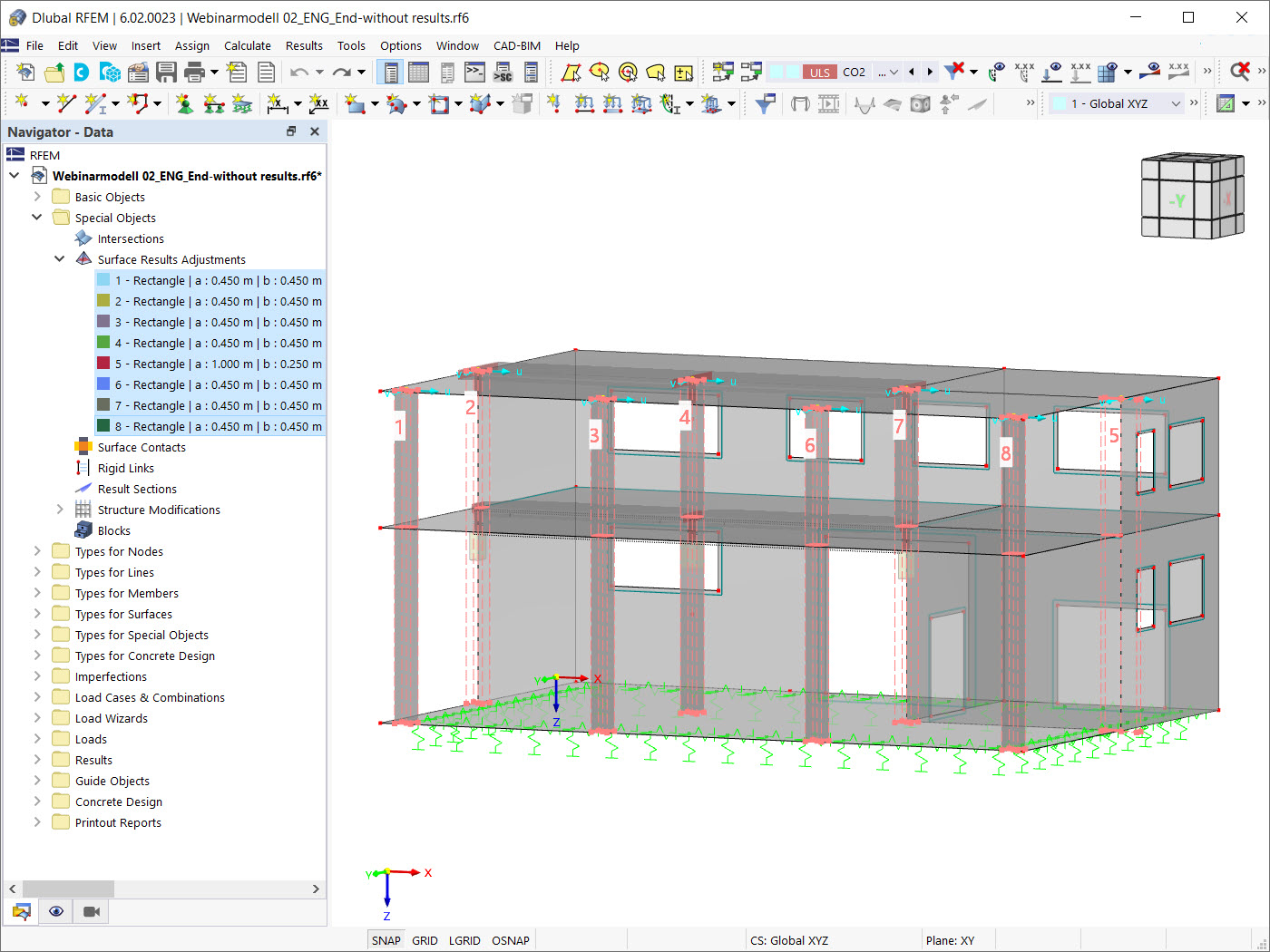Click the New Dimension tool icon
The width and height of the screenshot is (1270, 952).
[278, 104]
